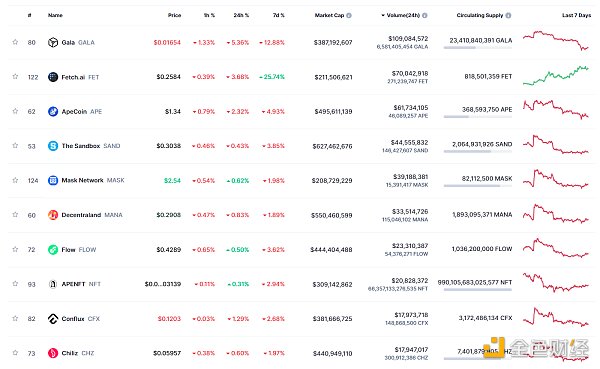Image resolution: width=600 pixels, height=369 pixels.
Task: Star Gala to add to watchlist
Action: (15, 42)
